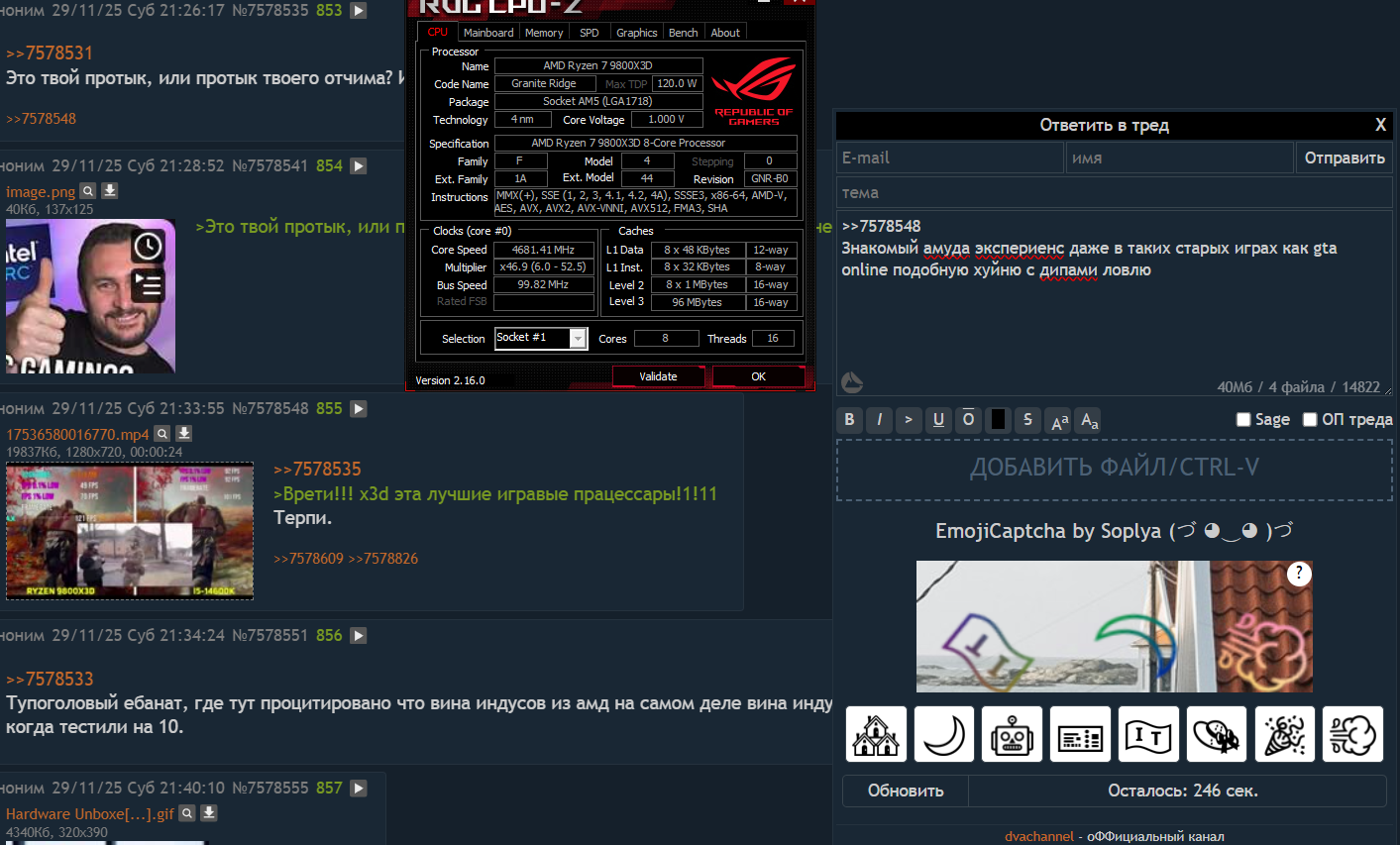Screen dimensions: 1400x845
Task: Click search icon beside 17536580016770.mp4
Action: coord(162,434)
